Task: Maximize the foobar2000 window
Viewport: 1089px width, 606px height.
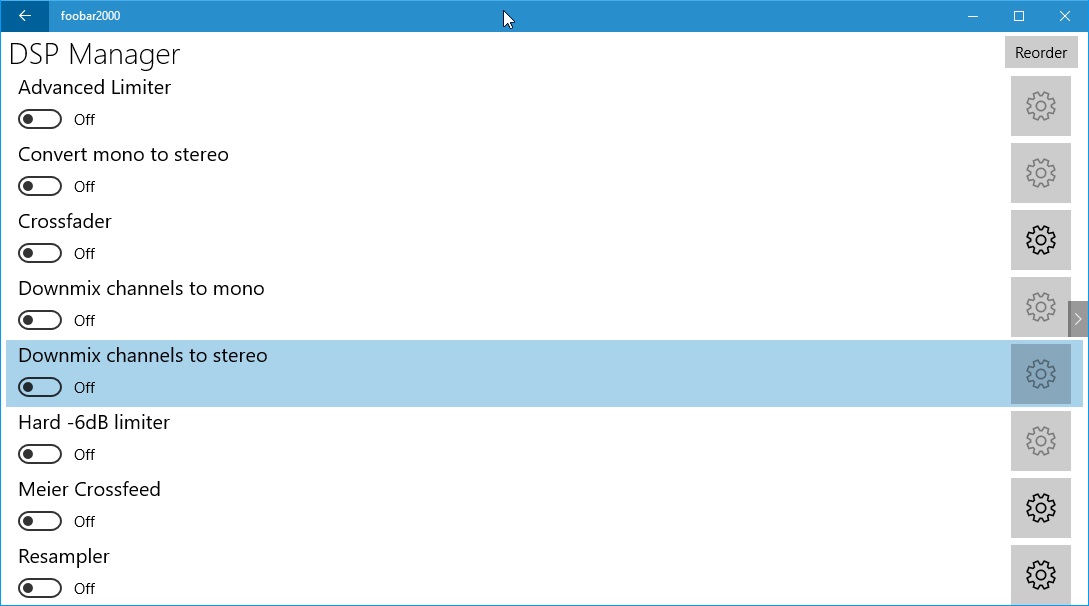Action: (1019, 16)
